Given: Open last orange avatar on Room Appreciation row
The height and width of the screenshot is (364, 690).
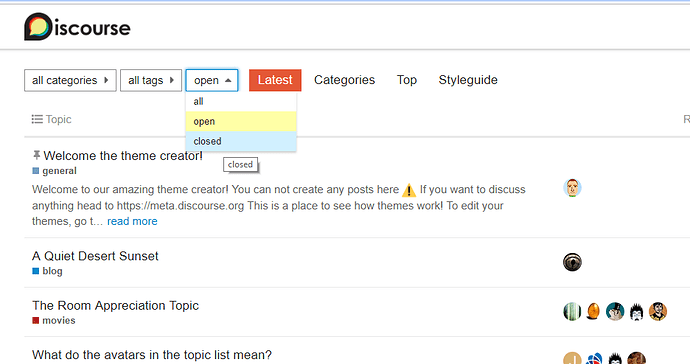Looking at the screenshot, I should coord(658,311).
